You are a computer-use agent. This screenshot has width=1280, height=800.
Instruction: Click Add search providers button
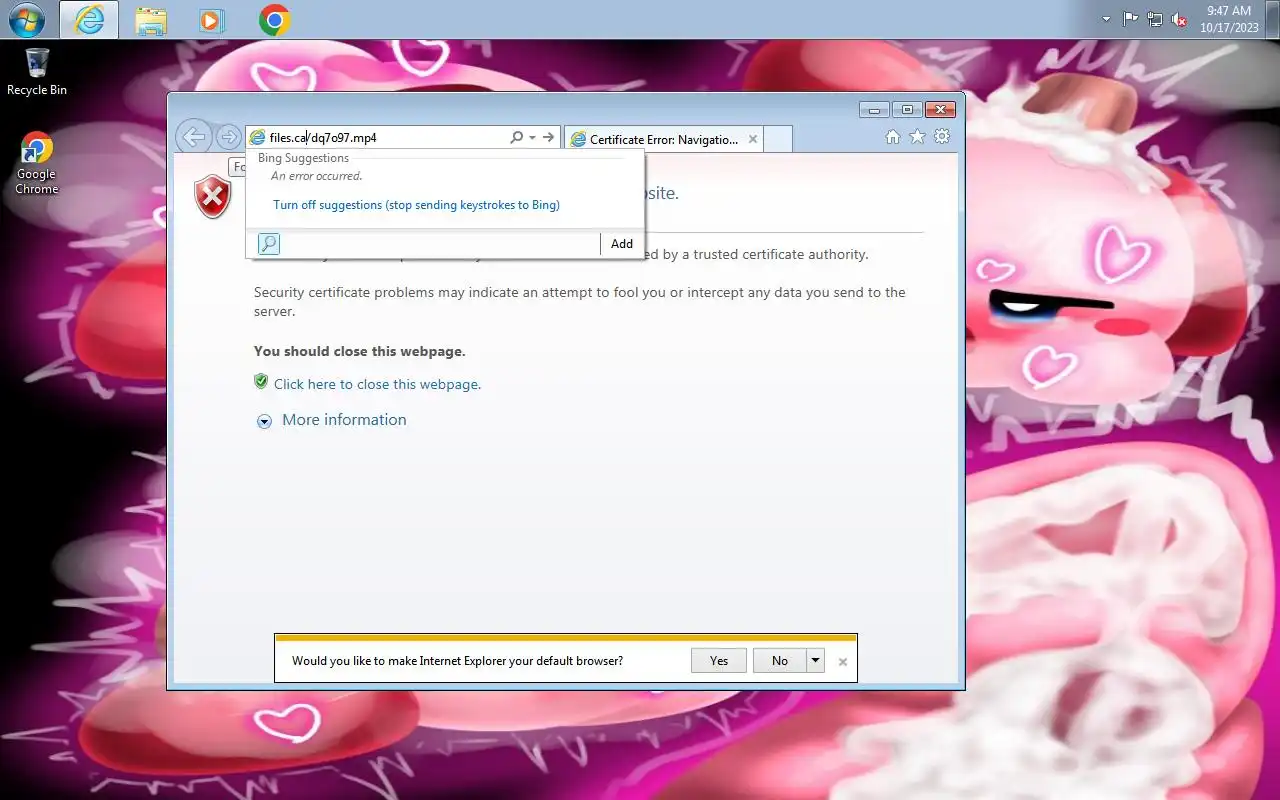click(x=622, y=244)
